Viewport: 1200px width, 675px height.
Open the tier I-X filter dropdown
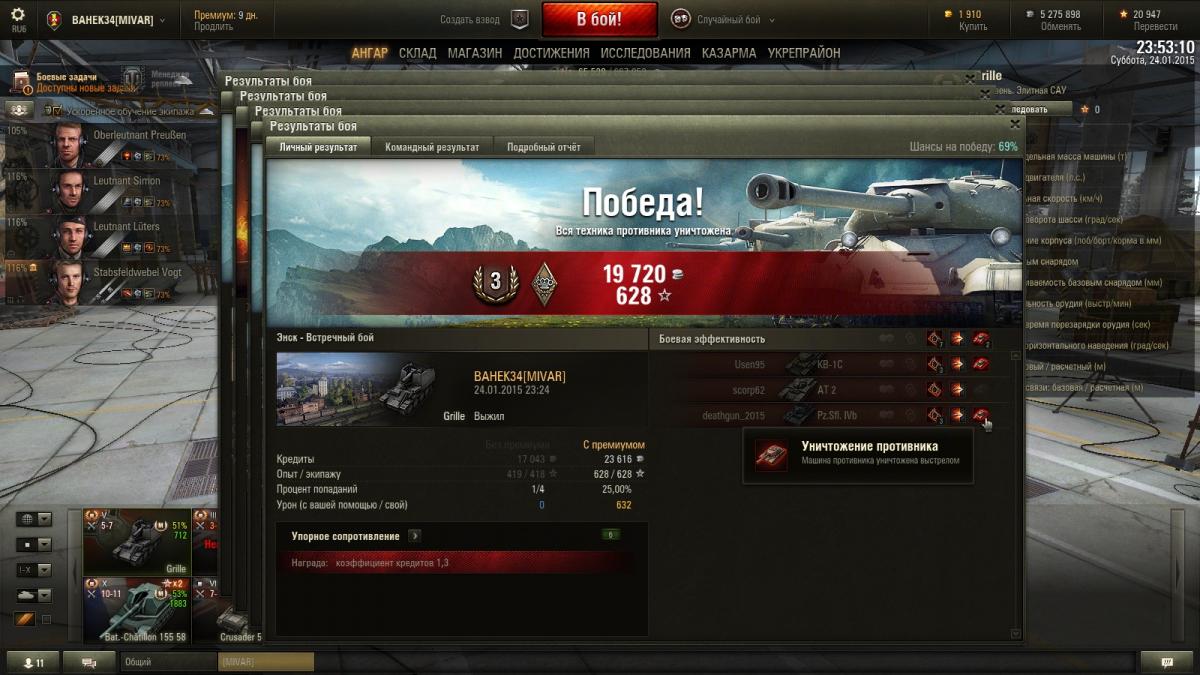[x=34, y=570]
